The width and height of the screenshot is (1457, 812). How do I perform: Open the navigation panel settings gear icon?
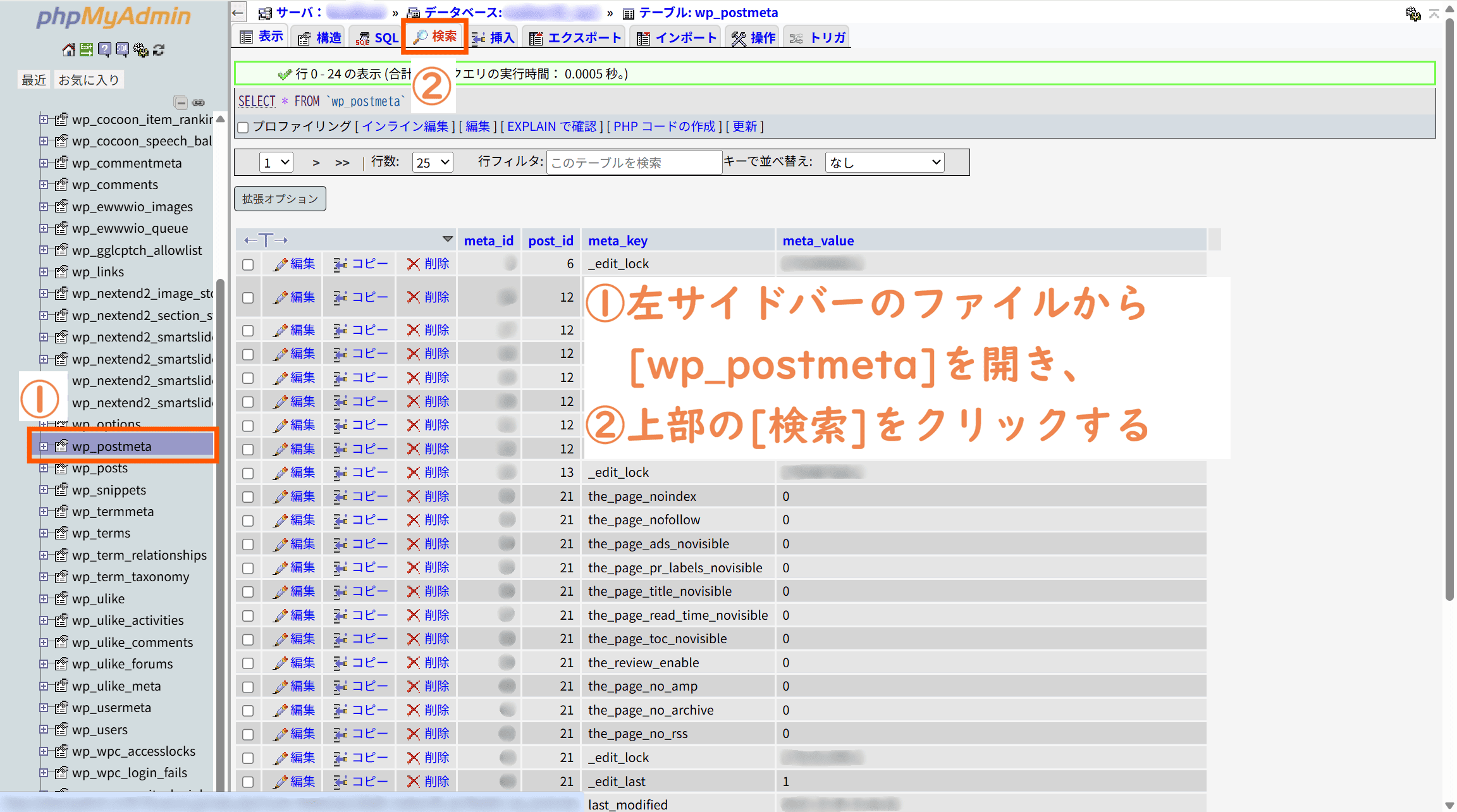point(140,50)
